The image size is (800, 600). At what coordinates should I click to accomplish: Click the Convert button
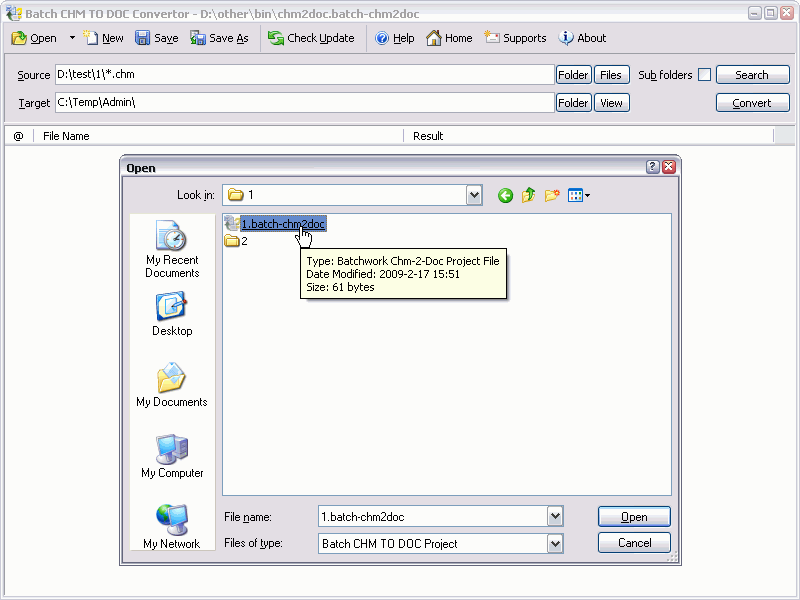pyautogui.click(x=753, y=103)
